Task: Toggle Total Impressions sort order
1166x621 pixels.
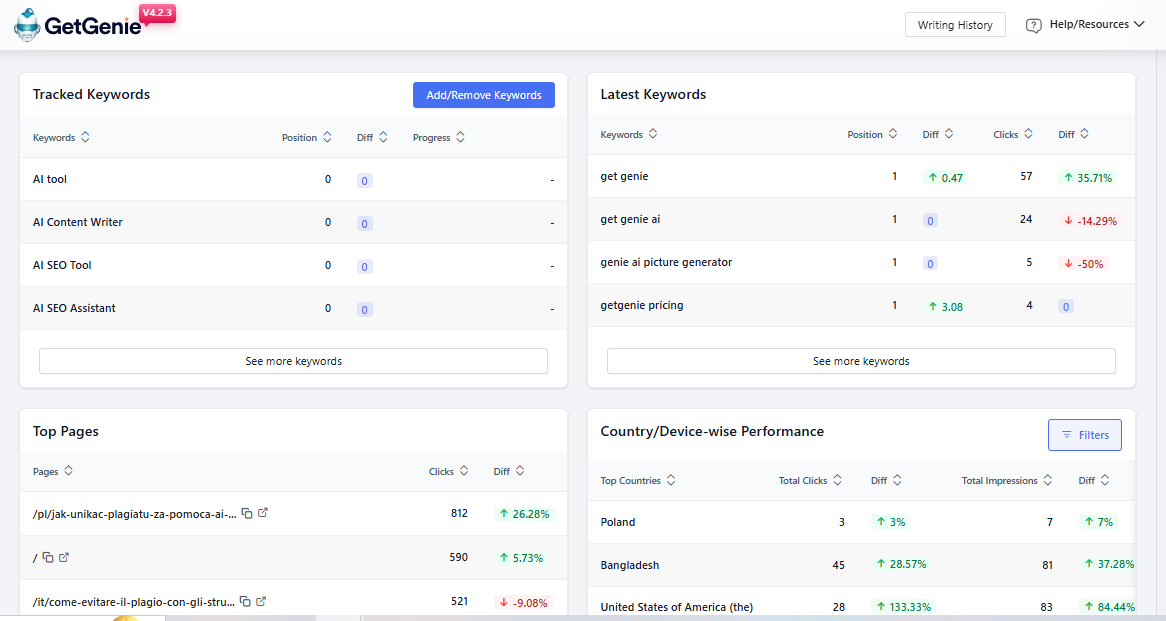Action: coord(1048,480)
